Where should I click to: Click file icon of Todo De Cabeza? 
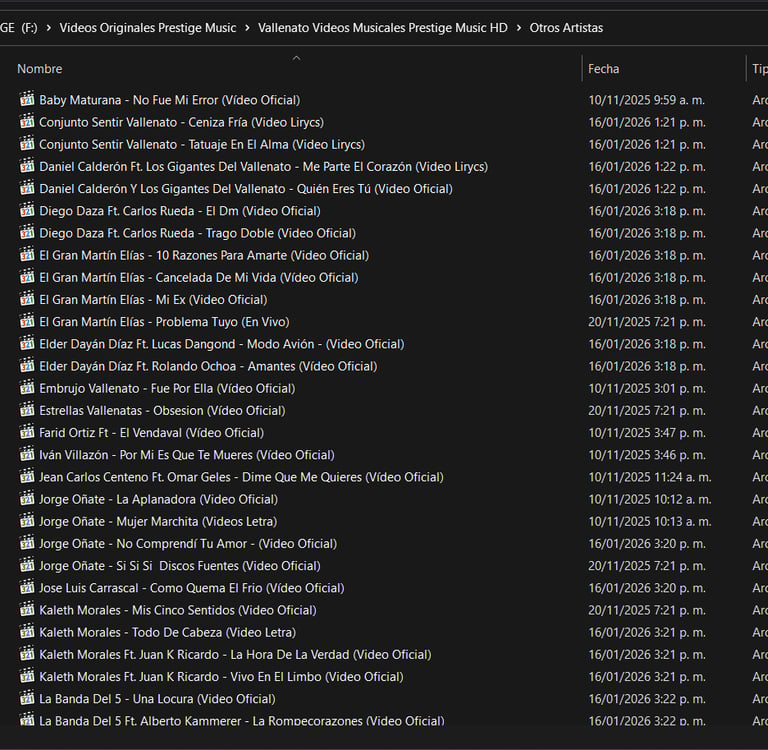[x=27, y=631]
